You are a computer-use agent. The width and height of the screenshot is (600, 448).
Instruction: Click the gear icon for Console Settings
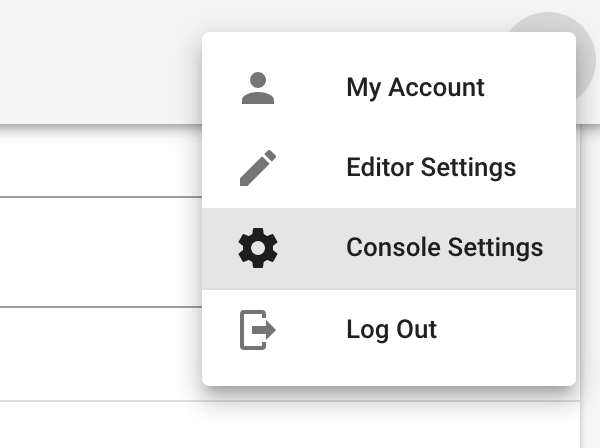tap(258, 248)
